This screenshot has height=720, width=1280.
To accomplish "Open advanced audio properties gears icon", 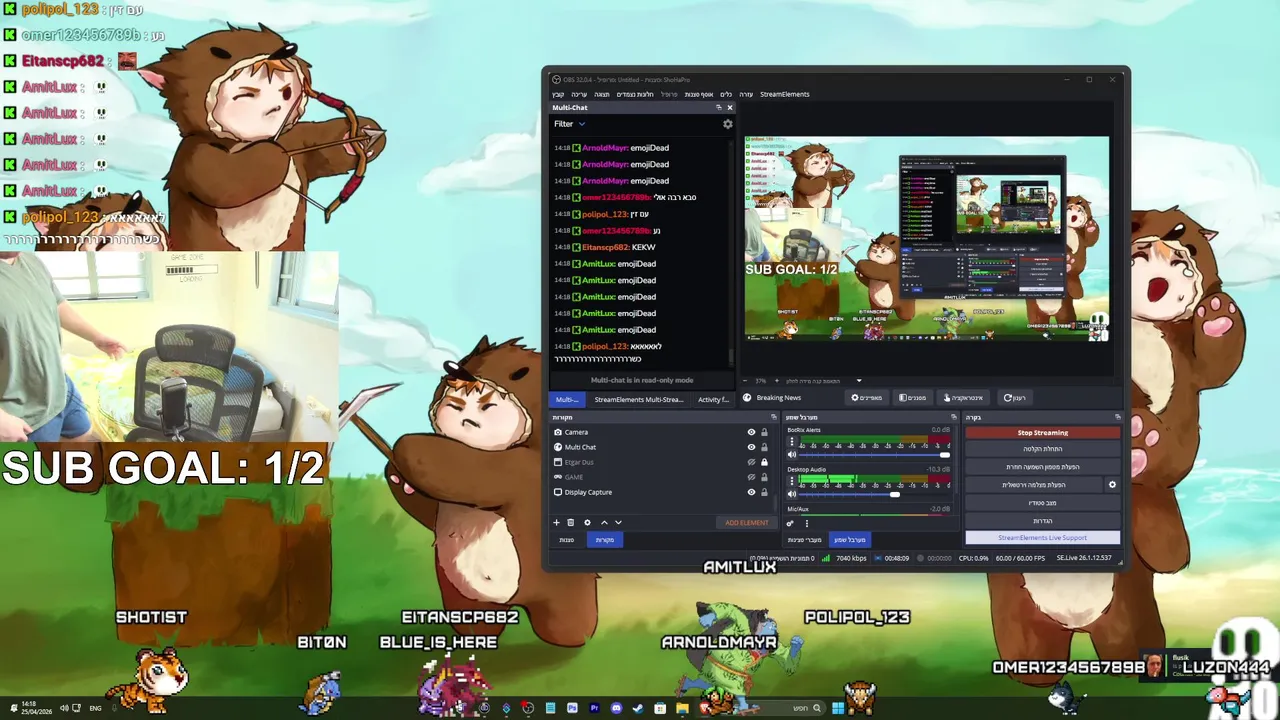I will pos(790,523).
